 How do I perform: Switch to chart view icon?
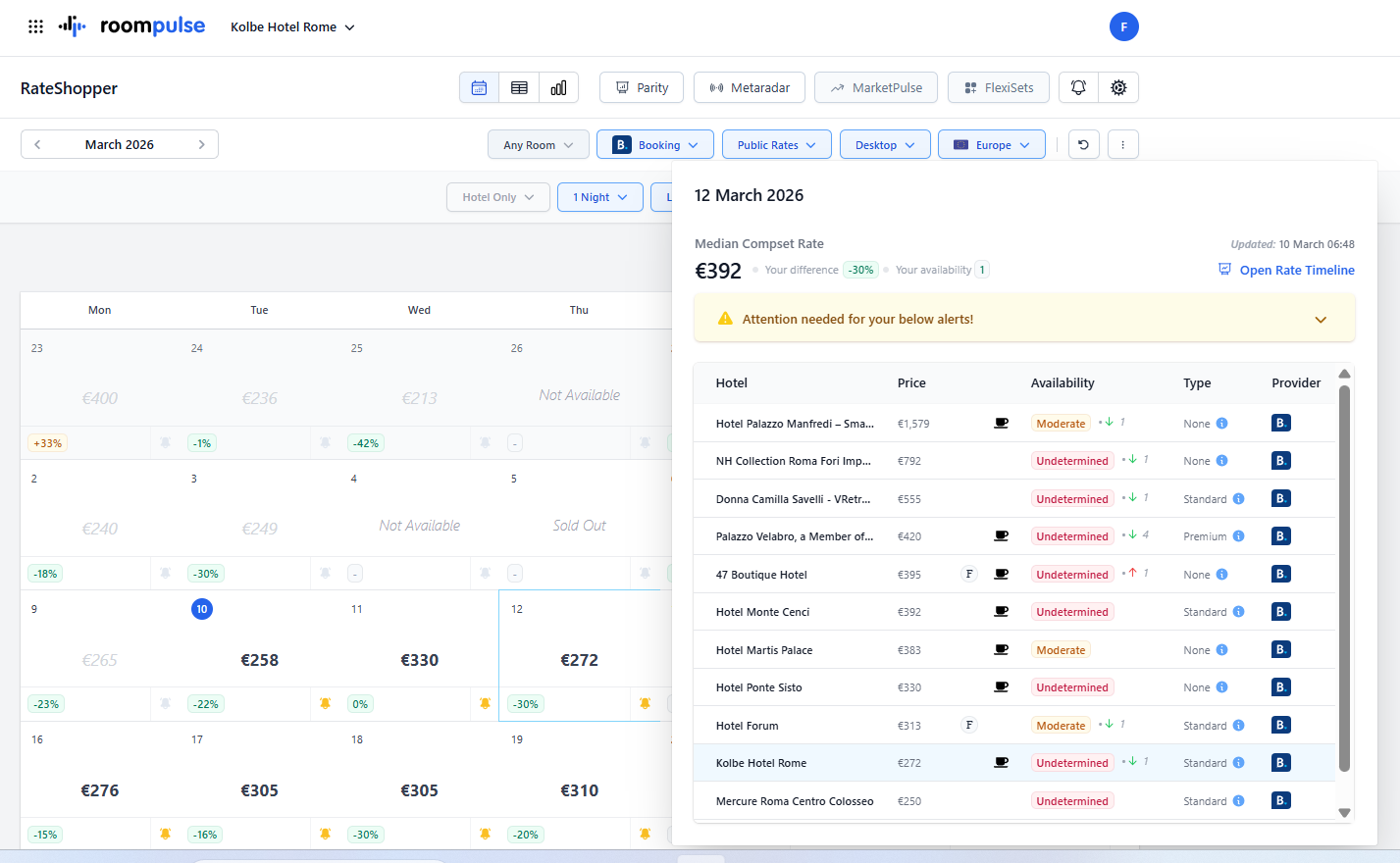558,87
